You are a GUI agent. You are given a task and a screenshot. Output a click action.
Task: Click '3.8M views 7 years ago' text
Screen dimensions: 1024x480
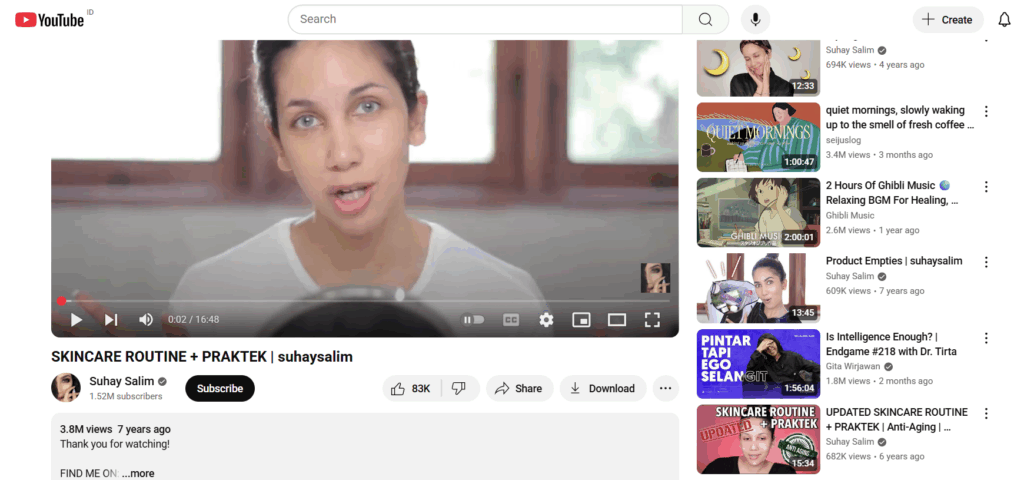[x=115, y=429]
